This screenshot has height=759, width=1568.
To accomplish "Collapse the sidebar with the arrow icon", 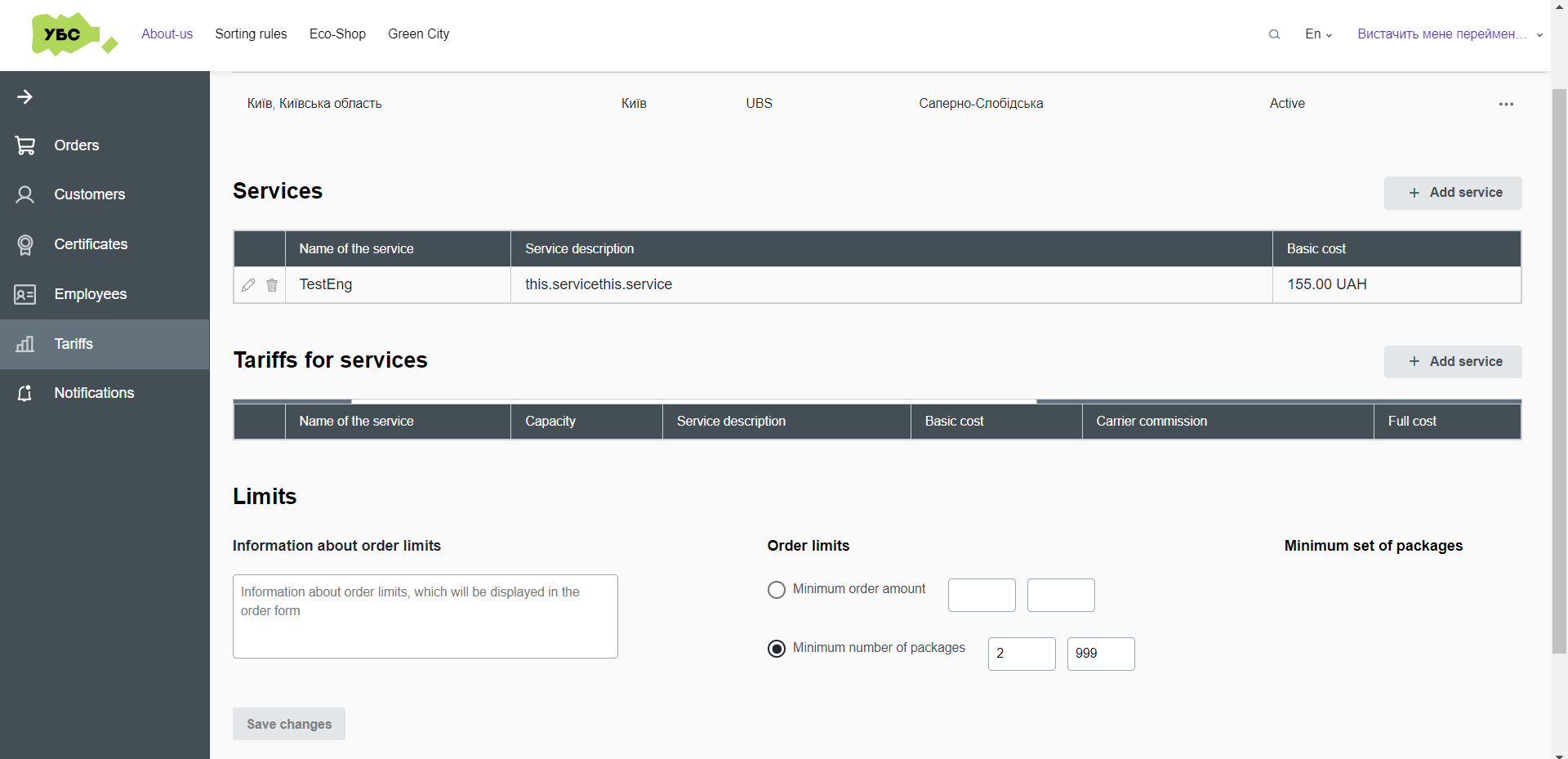I will [25, 96].
